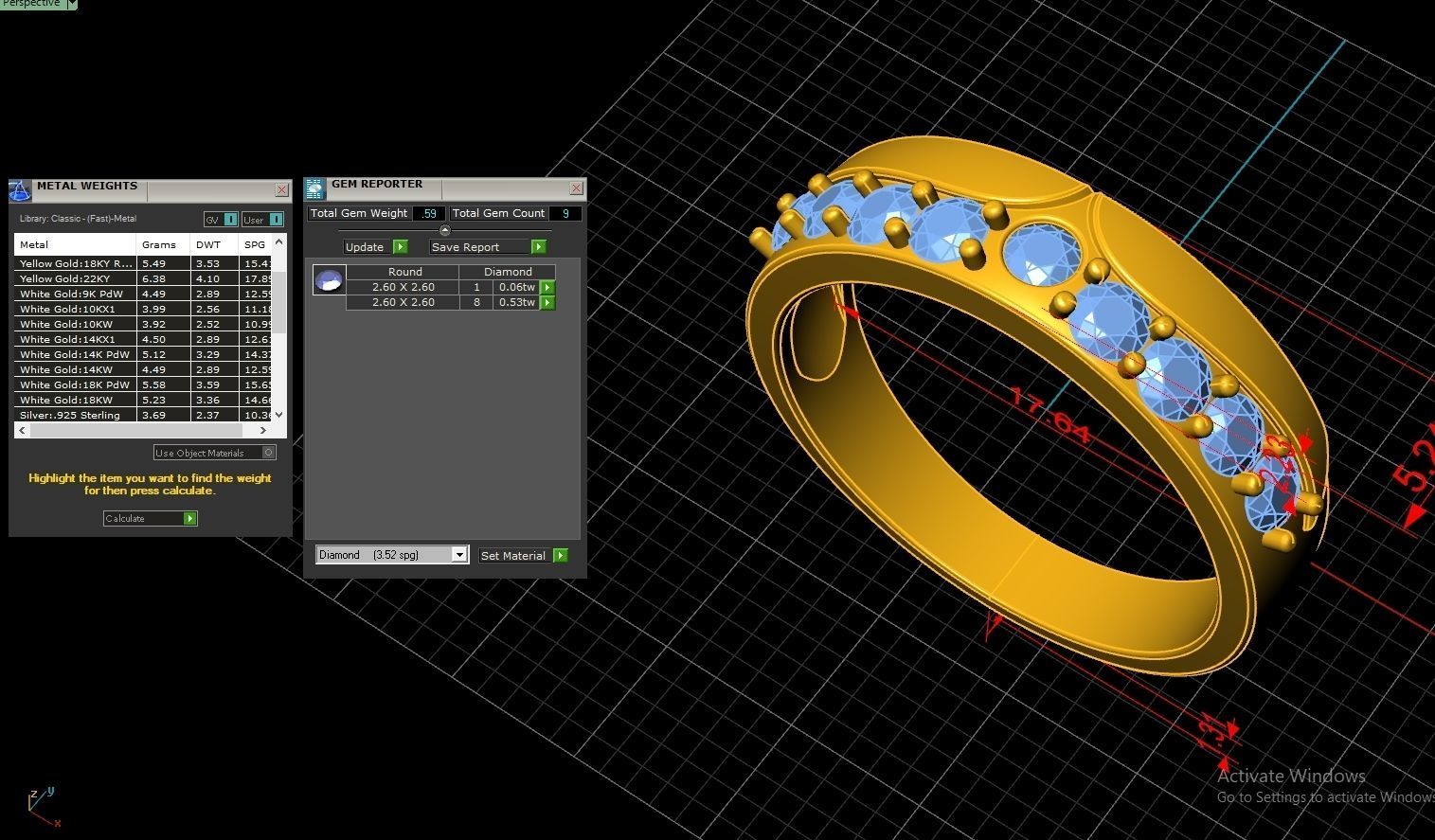The height and width of the screenshot is (840, 1435).
Task: Click the green arrow beside Set Material
Action: tap(561, 555)
